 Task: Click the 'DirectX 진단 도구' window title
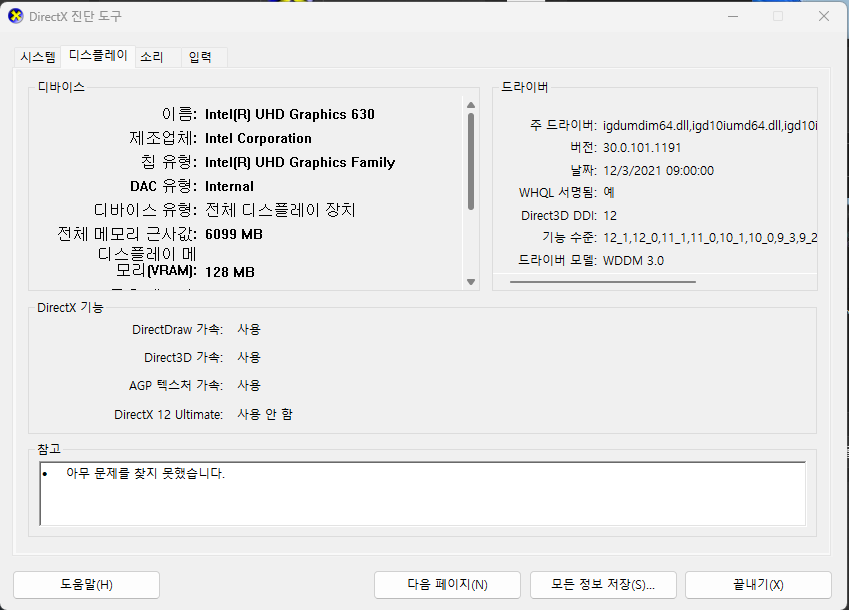75,16
